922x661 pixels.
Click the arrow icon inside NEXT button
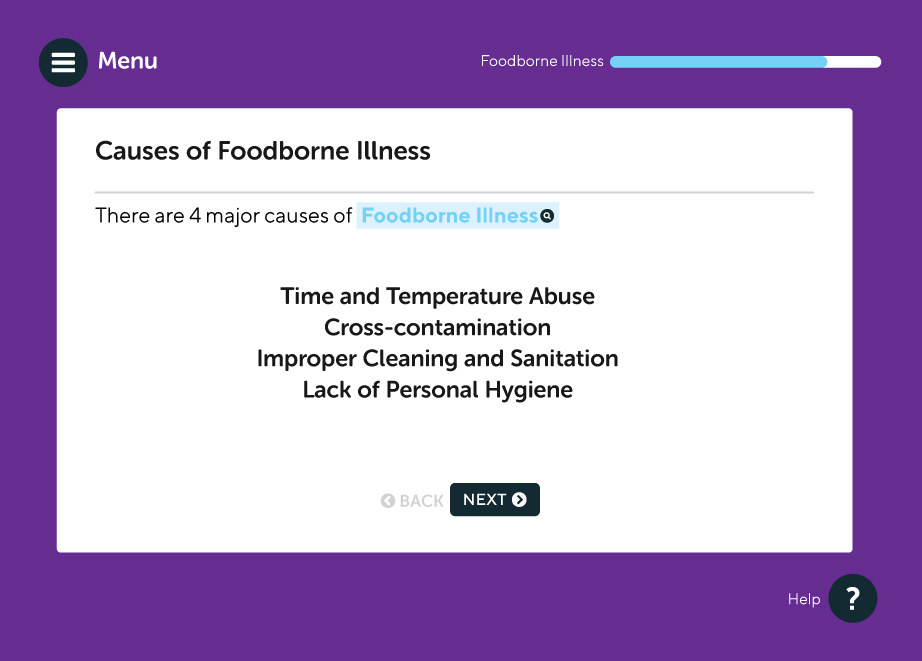[x=519, y=500]
